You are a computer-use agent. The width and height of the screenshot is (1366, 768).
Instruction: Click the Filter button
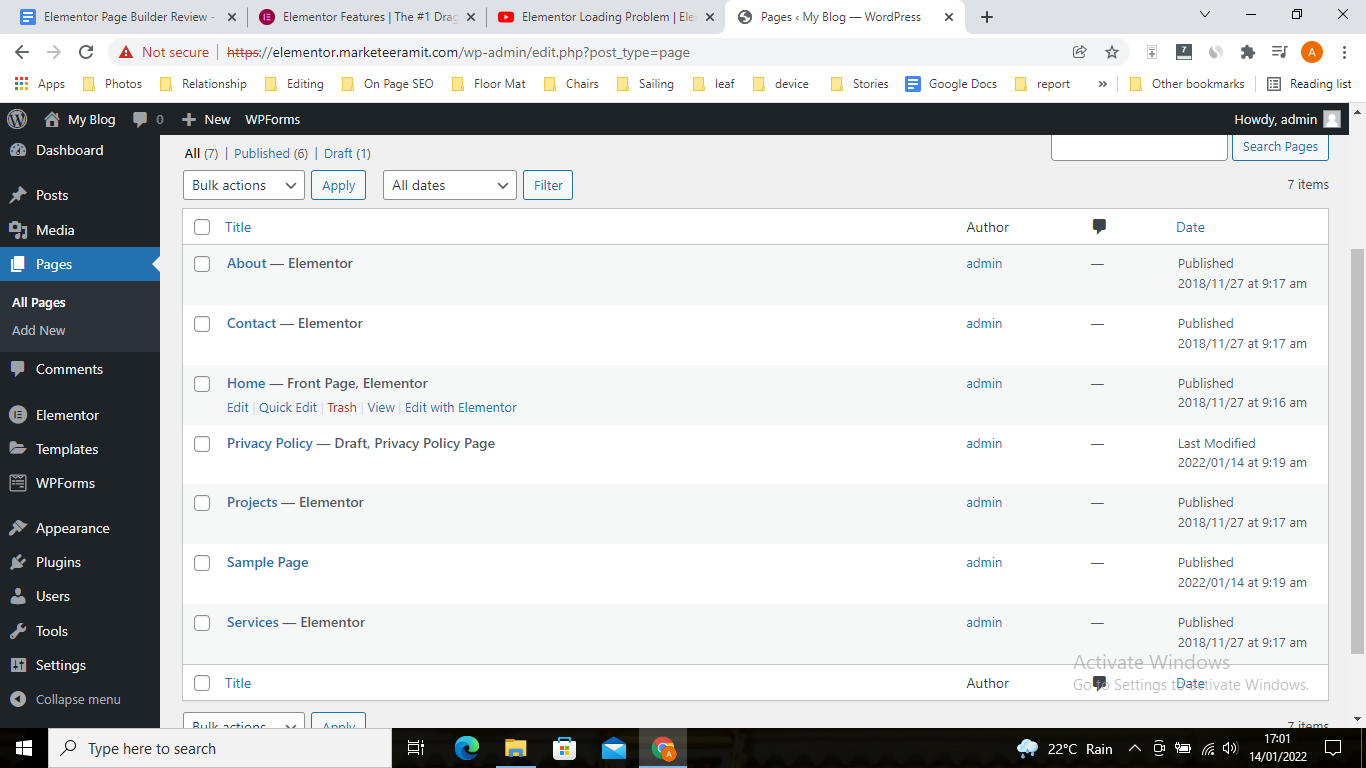548,185
